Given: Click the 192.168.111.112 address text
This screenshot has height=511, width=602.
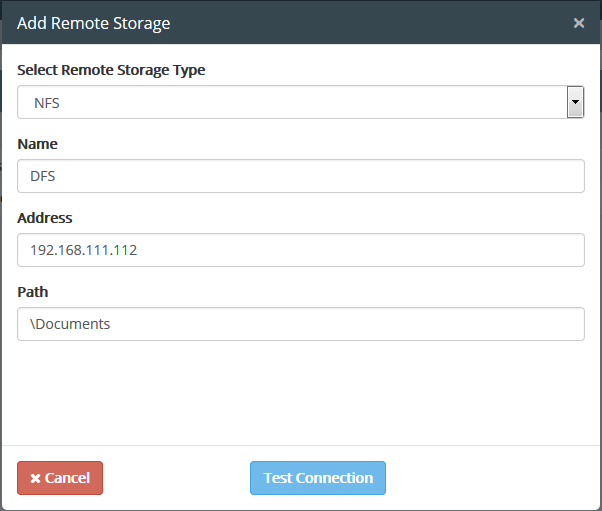Looking at the screenshot, I should click(x=84, y=250).
